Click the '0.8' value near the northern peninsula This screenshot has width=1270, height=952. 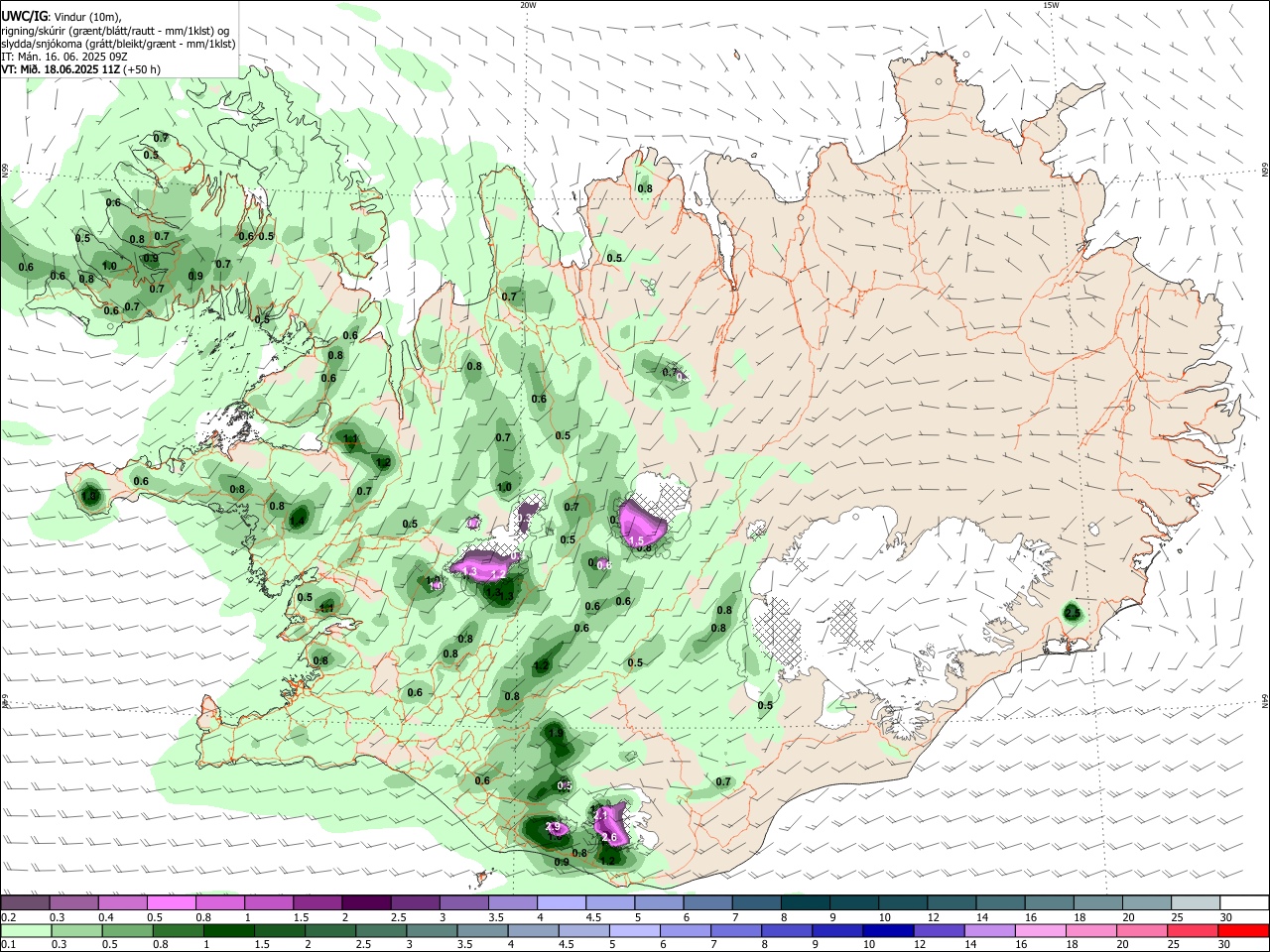tap(645, 188)
